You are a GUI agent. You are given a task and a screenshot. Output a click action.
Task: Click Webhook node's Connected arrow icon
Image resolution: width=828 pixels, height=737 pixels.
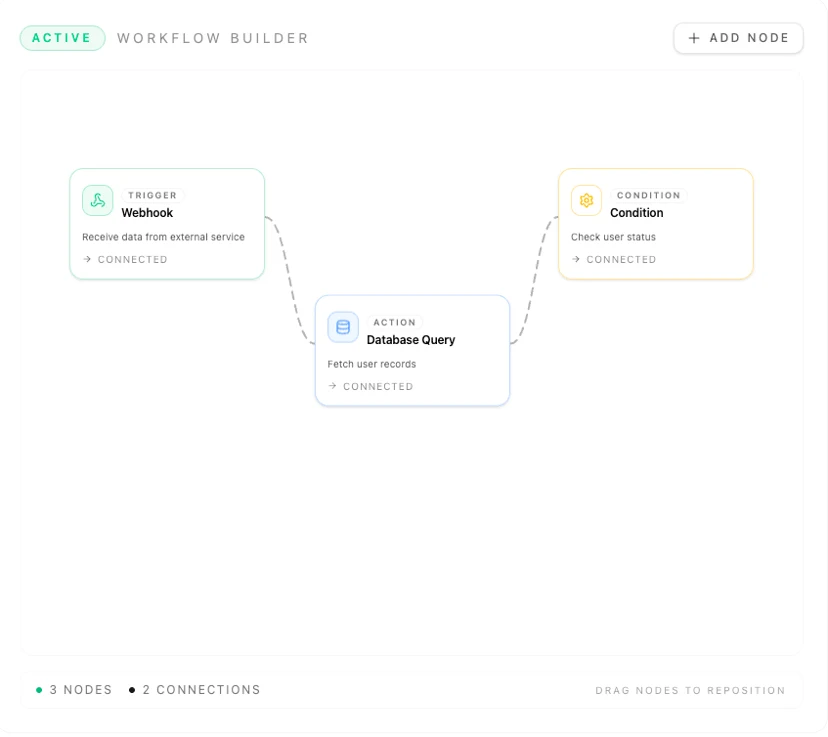pyautogui.click(x=87, y=259)
